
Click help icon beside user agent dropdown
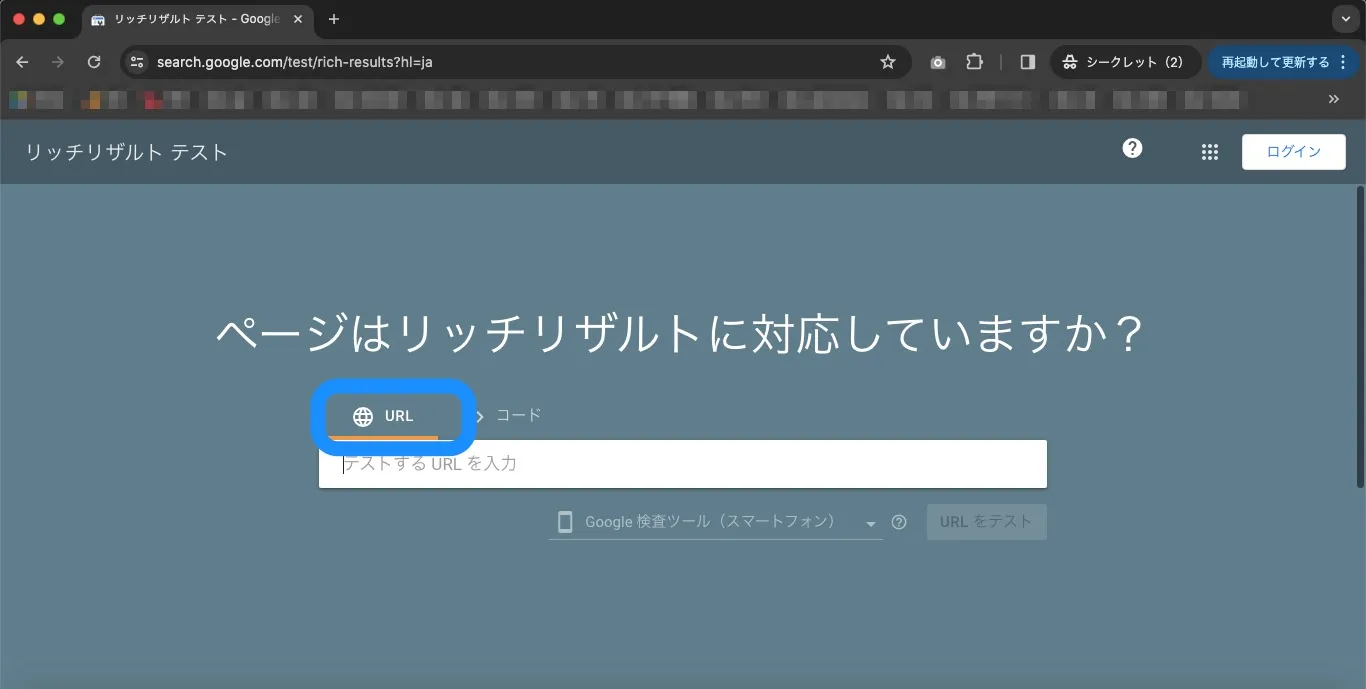click(899, 522)
